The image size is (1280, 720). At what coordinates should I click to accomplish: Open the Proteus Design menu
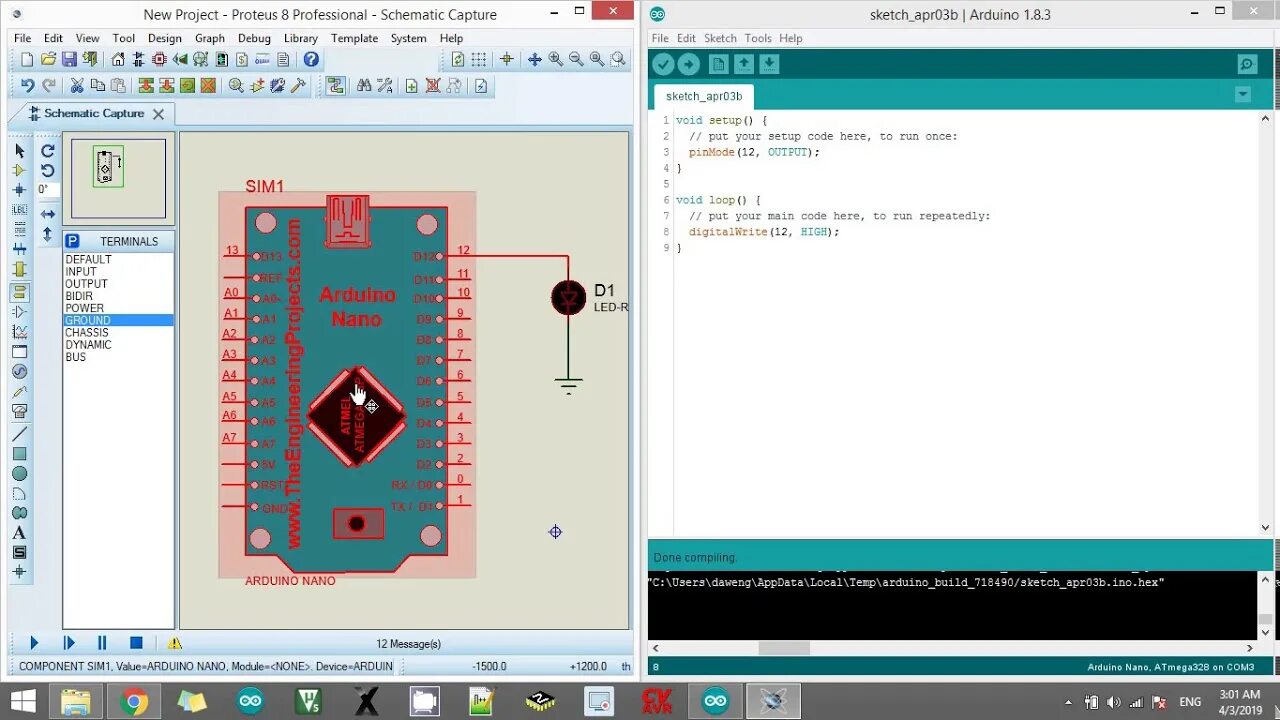[165, 38]
